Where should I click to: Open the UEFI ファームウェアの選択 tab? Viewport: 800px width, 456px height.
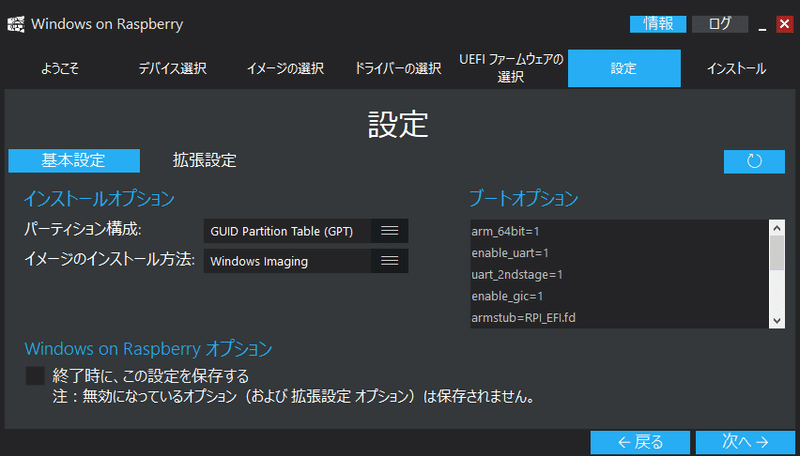click(511, 68)
